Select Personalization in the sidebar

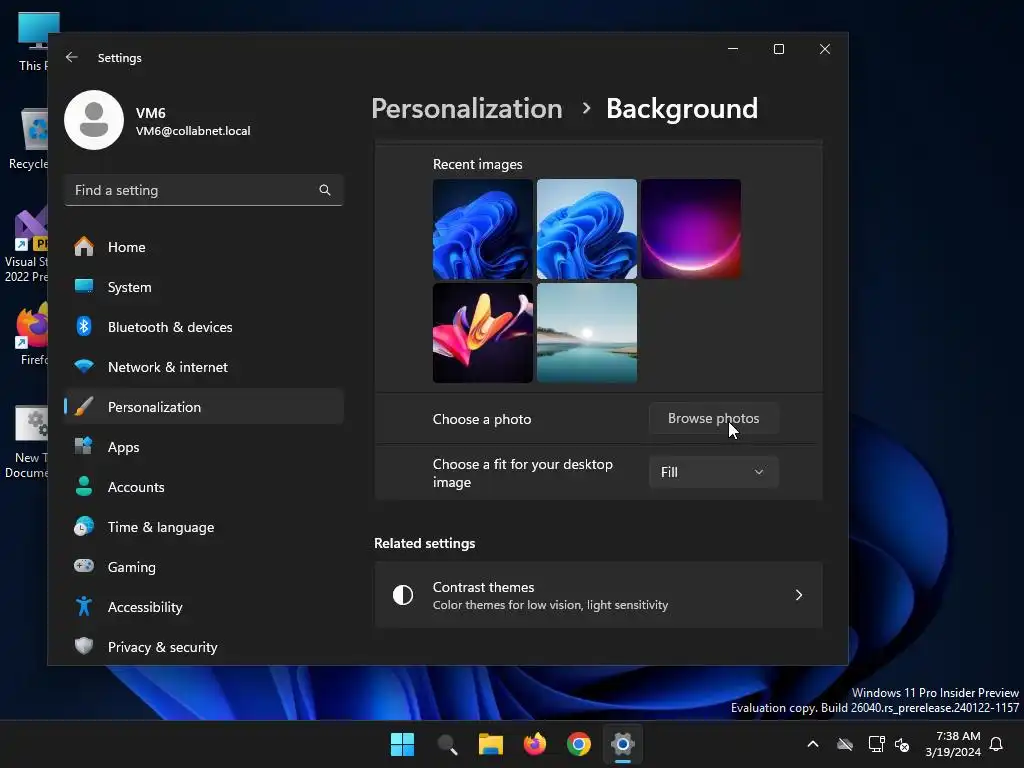coord(204,407)
